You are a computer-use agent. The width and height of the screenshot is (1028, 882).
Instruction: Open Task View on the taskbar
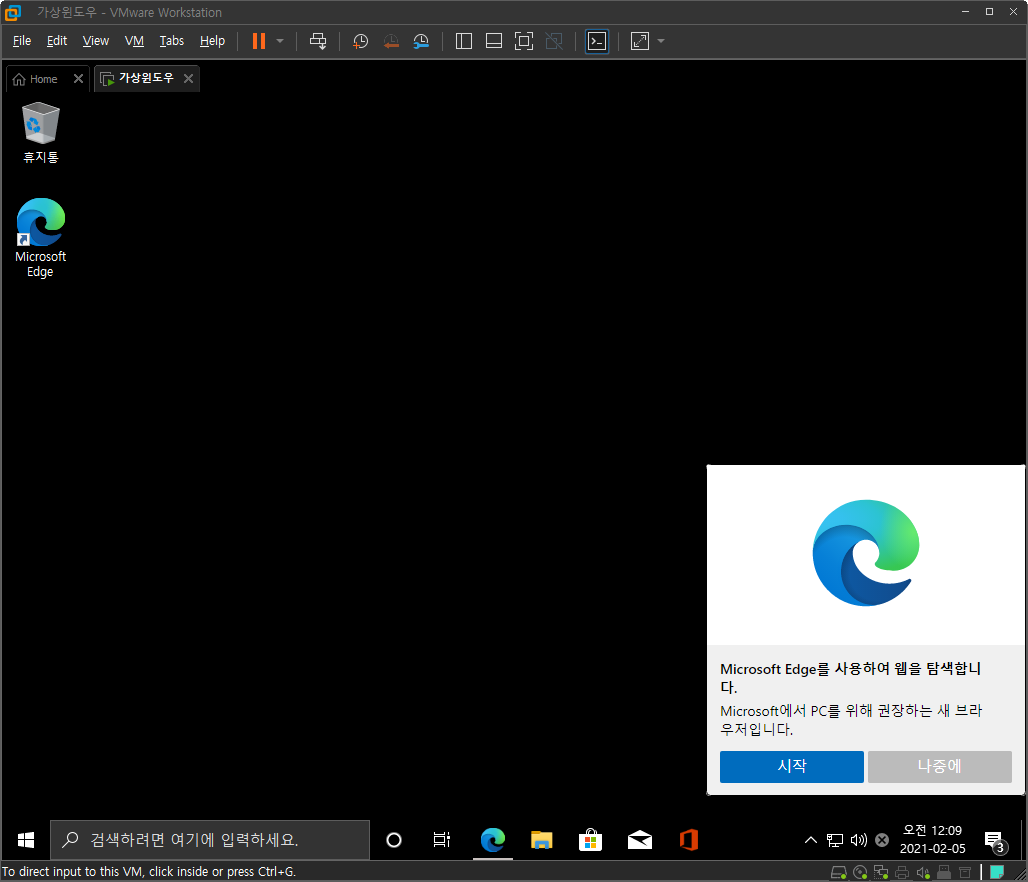[442, 840]
